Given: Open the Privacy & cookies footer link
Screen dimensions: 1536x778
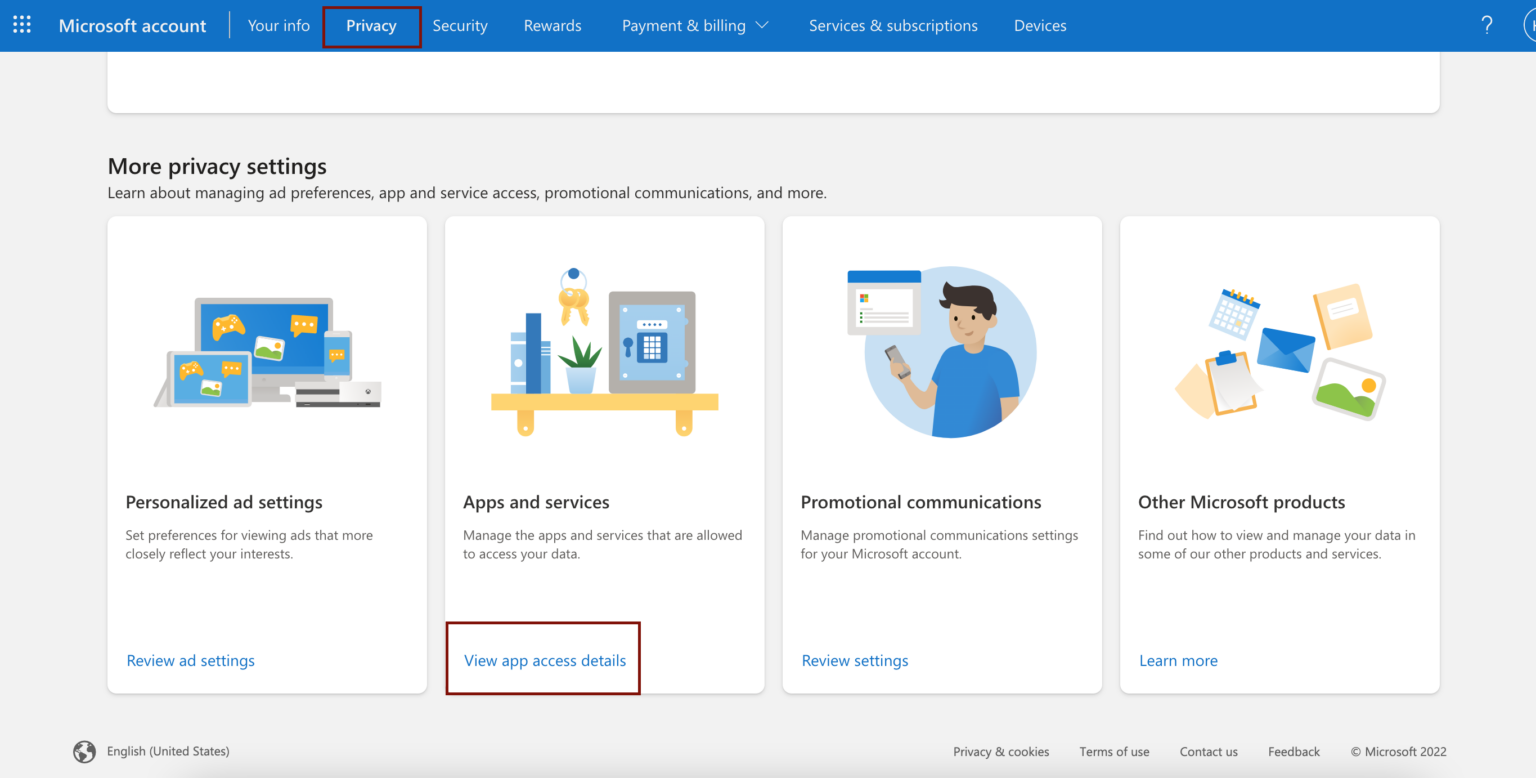Looking at the screenshot, I should click(x=1001, y=752).
